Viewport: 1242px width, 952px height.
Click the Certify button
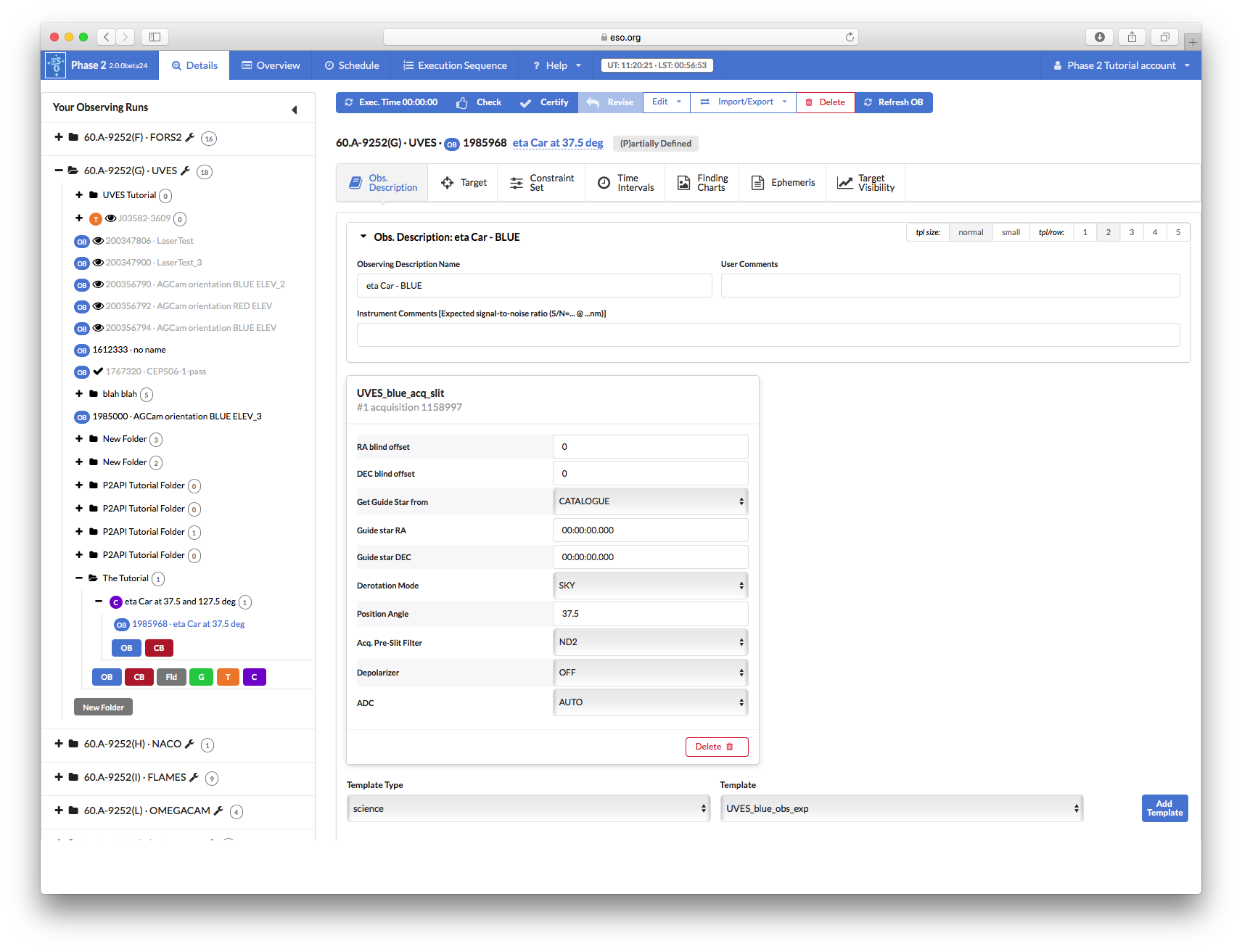(545, 102)
